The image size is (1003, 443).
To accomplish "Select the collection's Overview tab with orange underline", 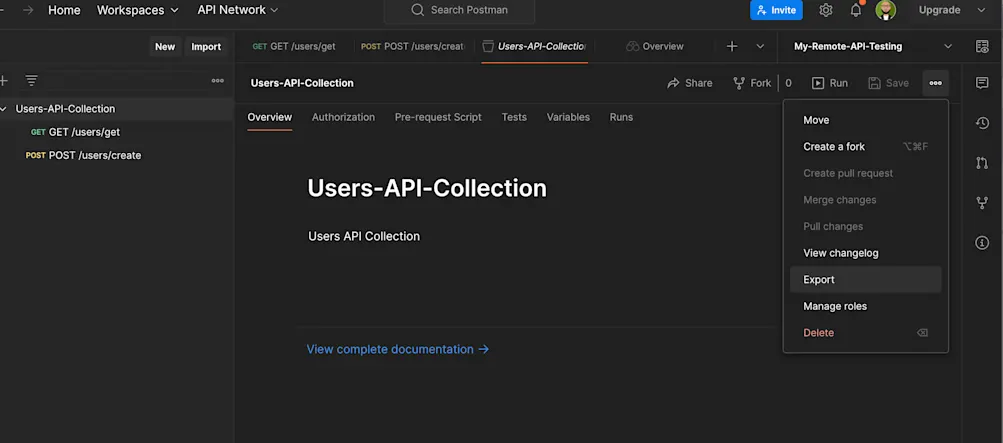I will [270, 117].
